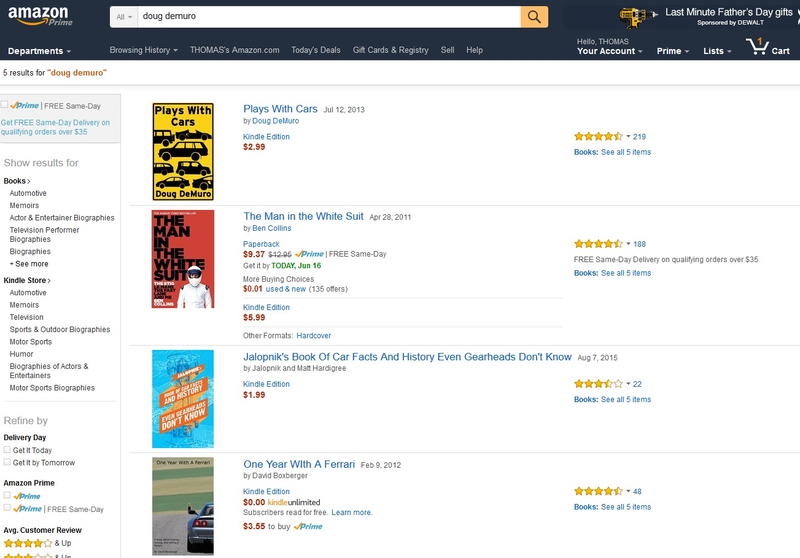
Task: Open Kindle Edition of Plays With Cars
Action: pos(266,137)
